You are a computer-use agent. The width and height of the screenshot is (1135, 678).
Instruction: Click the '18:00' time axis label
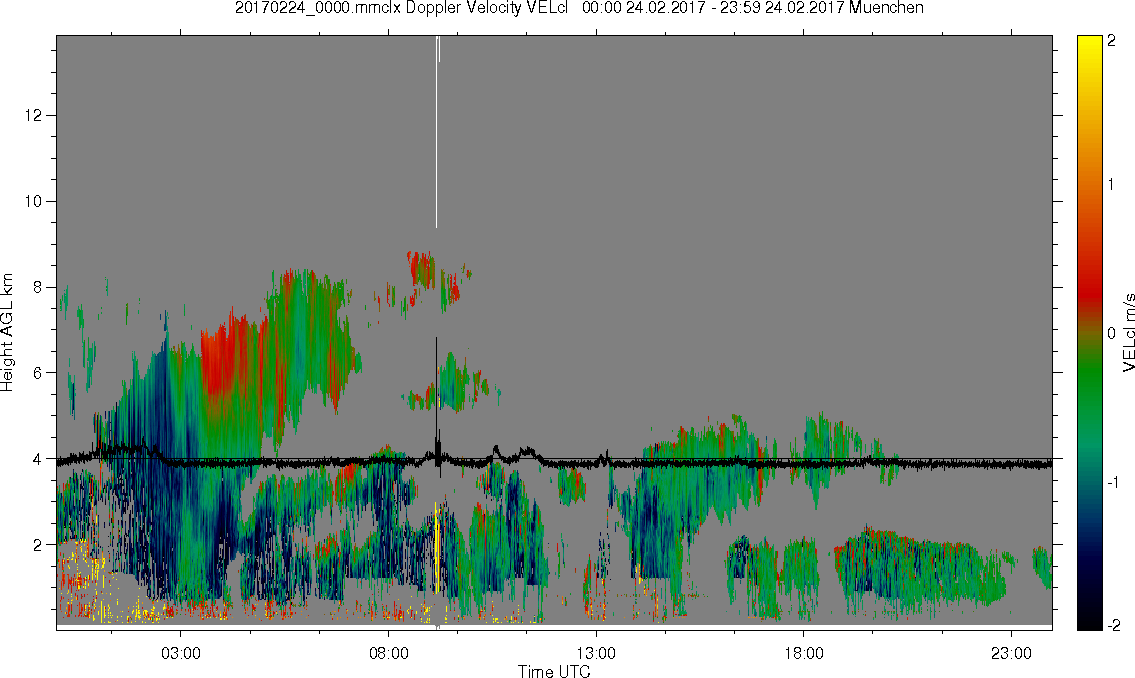point(804,654)
